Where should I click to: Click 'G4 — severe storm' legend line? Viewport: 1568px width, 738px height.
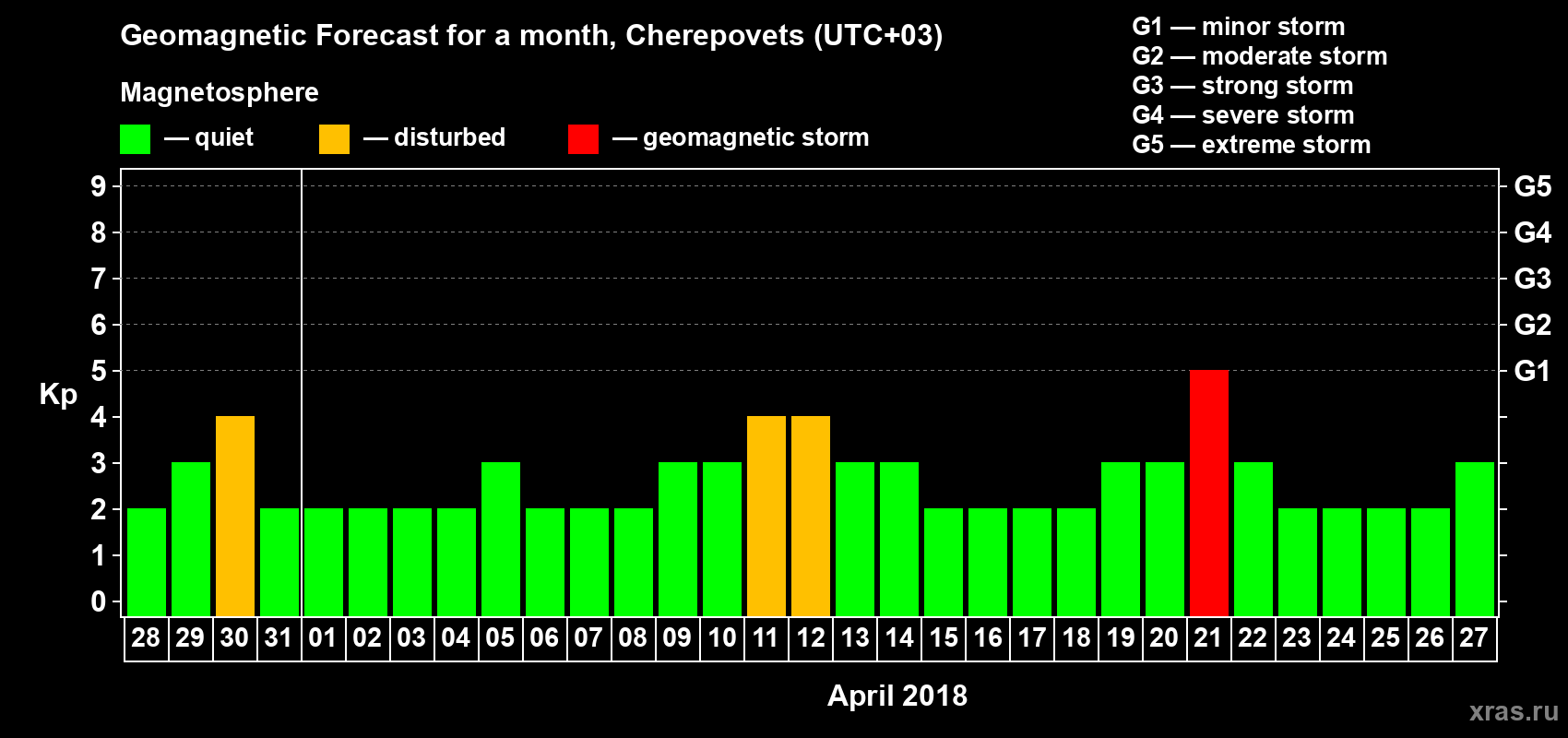click(x=1243, y=115)
